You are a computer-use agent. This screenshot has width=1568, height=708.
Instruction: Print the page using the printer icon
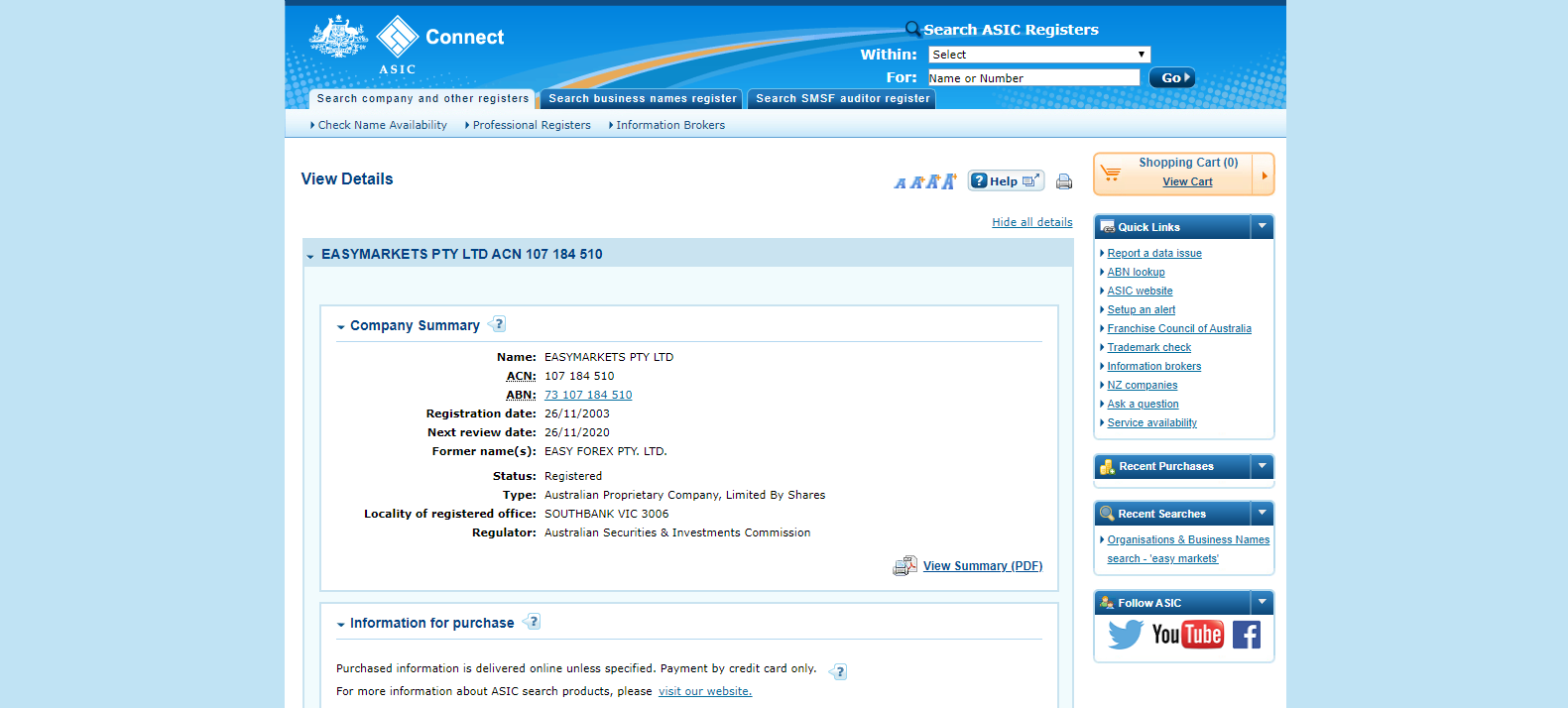[1064, 181]
